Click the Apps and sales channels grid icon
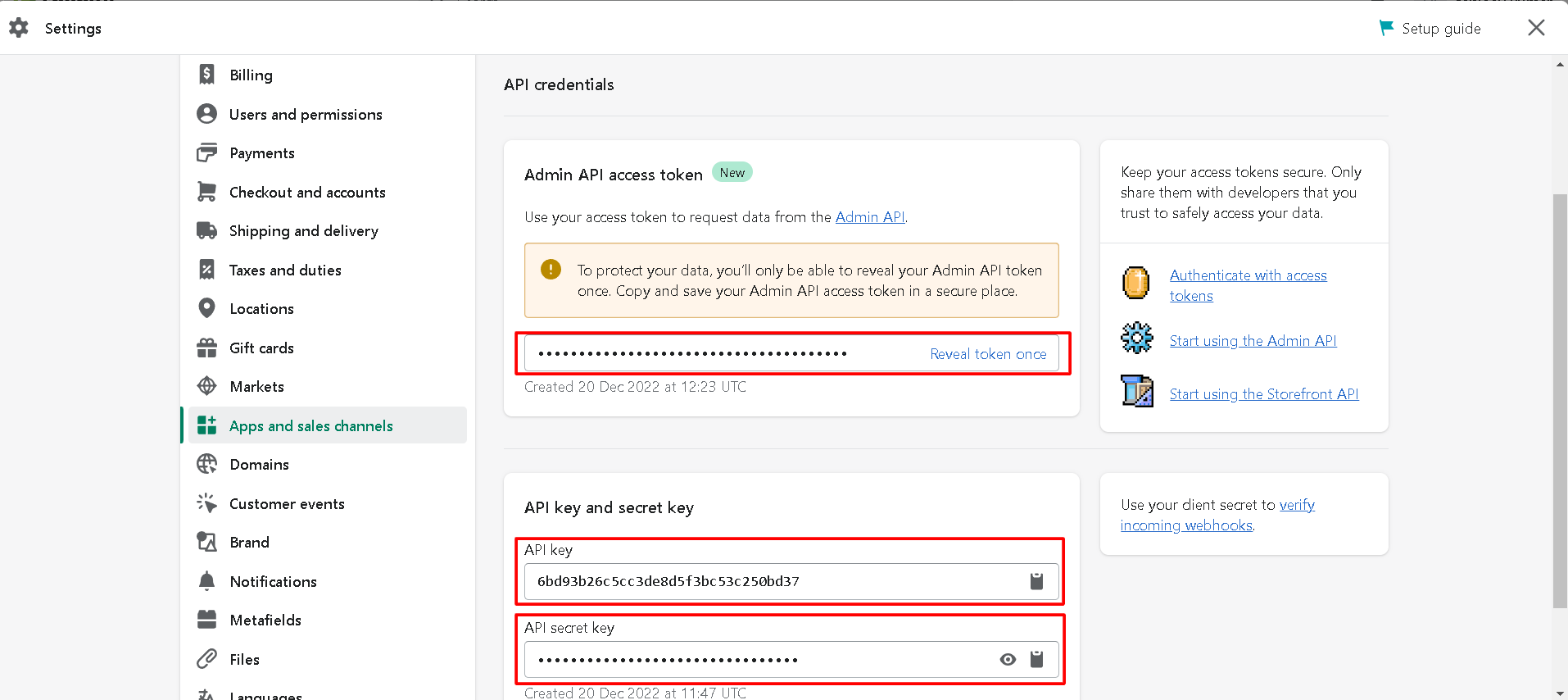The width and height of the screenshot is (1568, 700). point(207,425)
